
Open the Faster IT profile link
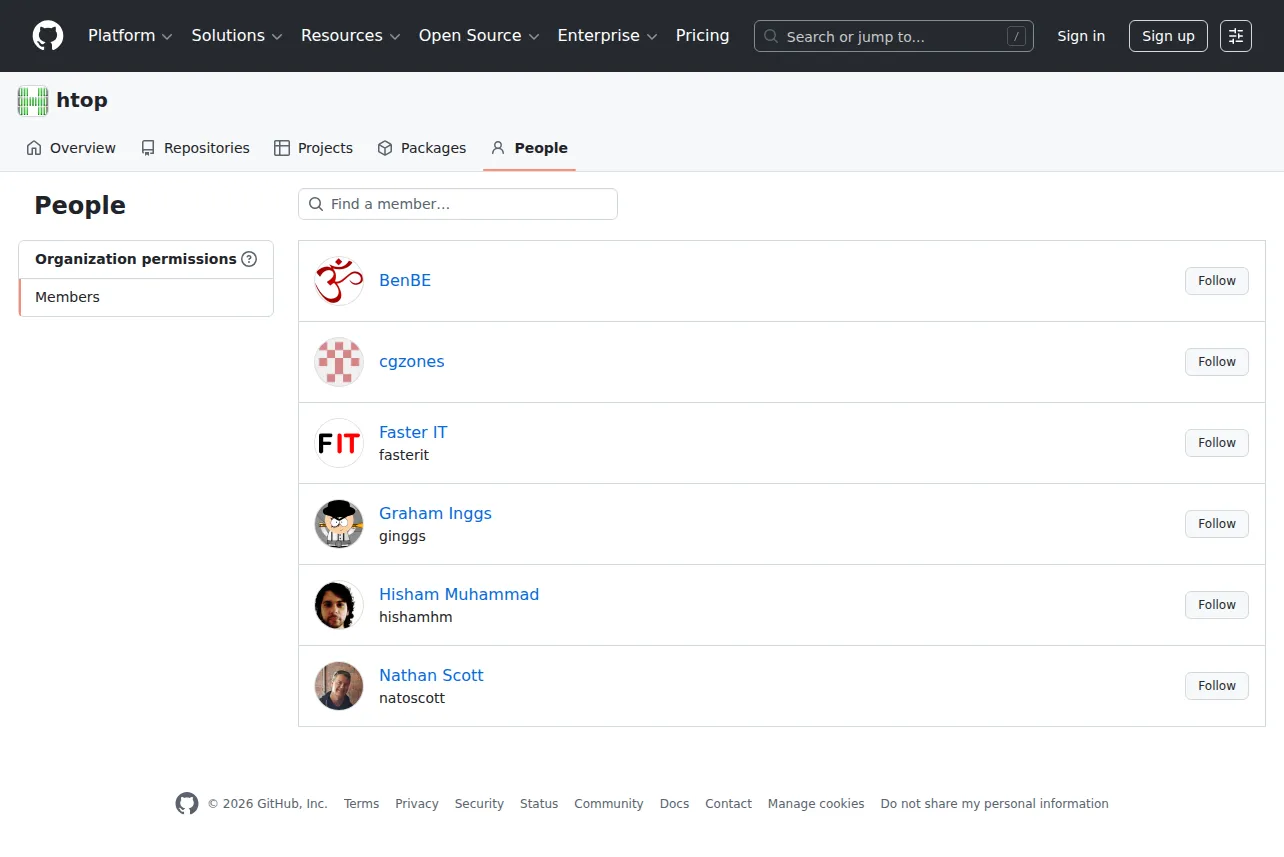coord(413,432)
